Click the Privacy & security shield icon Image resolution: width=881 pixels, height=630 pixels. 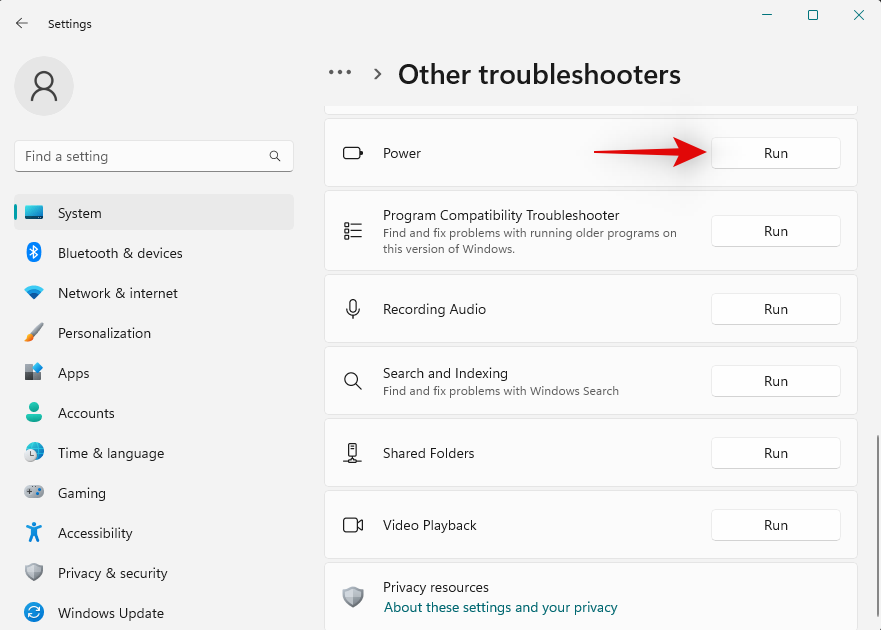pyautogui.click(x=34, y=572)
